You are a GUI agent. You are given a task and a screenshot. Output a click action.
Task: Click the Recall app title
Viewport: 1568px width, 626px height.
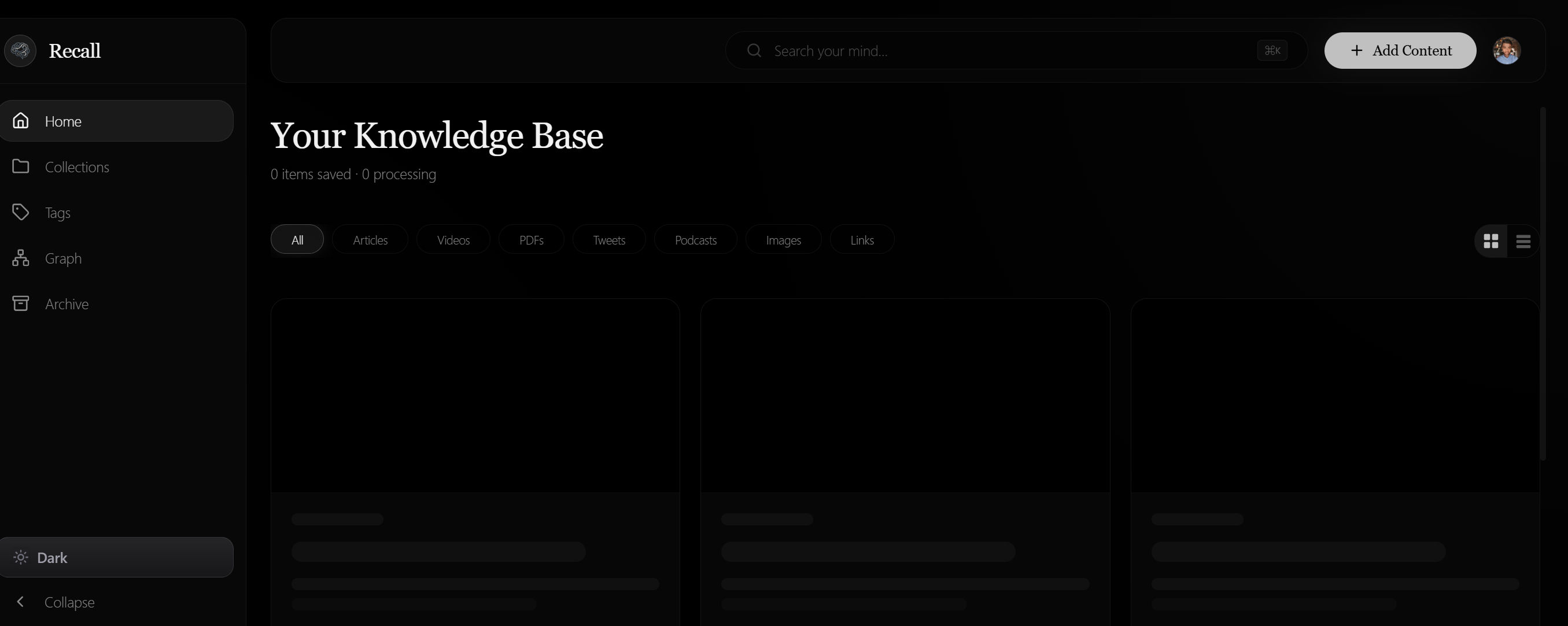point(74,51)
